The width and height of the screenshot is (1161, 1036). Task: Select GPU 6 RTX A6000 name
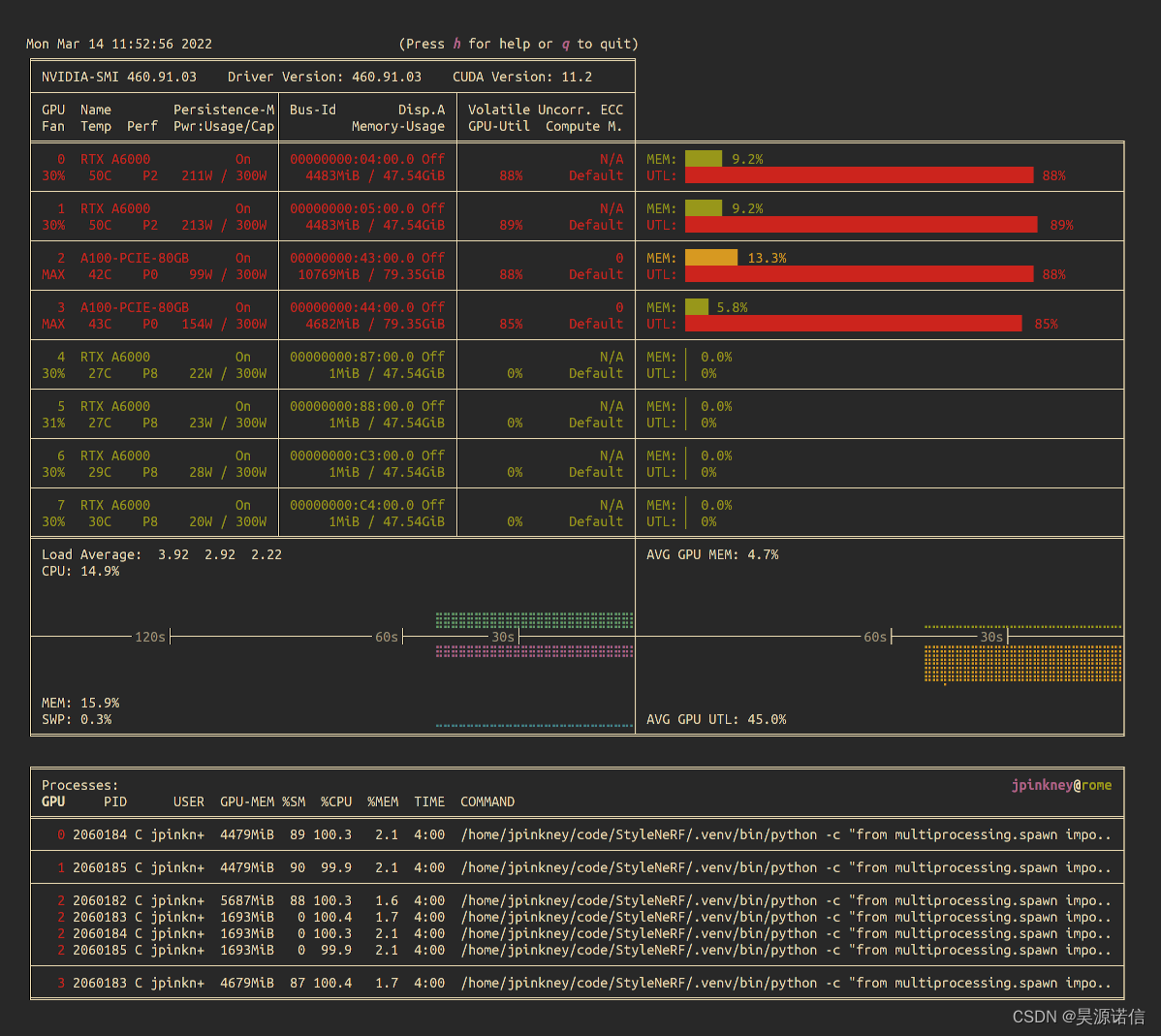(x=114, y=456)
